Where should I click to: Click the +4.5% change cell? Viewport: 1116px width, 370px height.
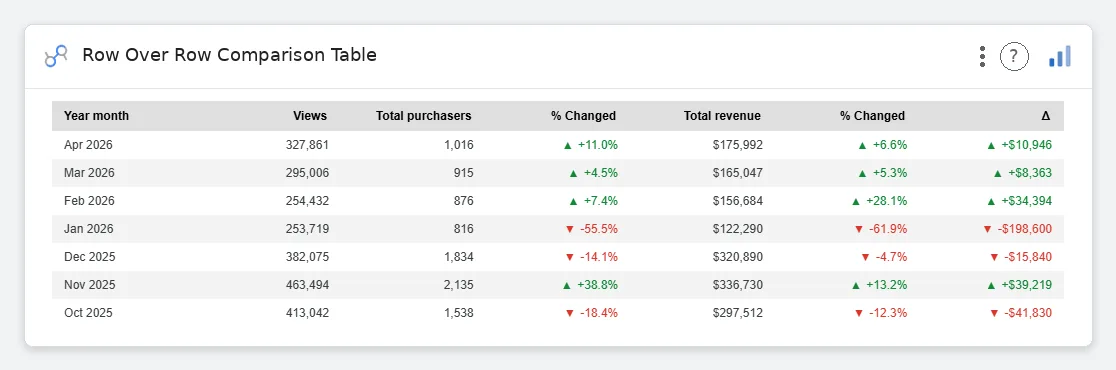pos(594,173)
